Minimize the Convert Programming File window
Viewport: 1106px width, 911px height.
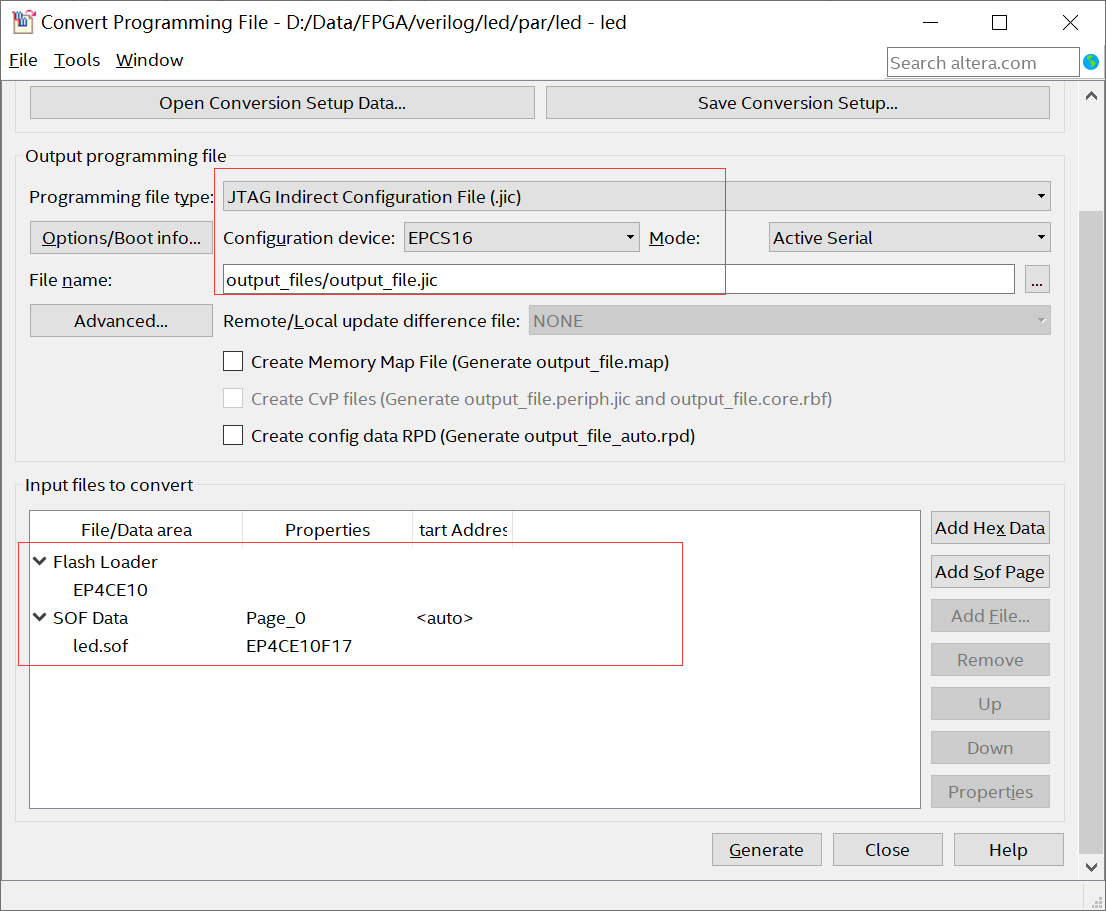(930, 23)
